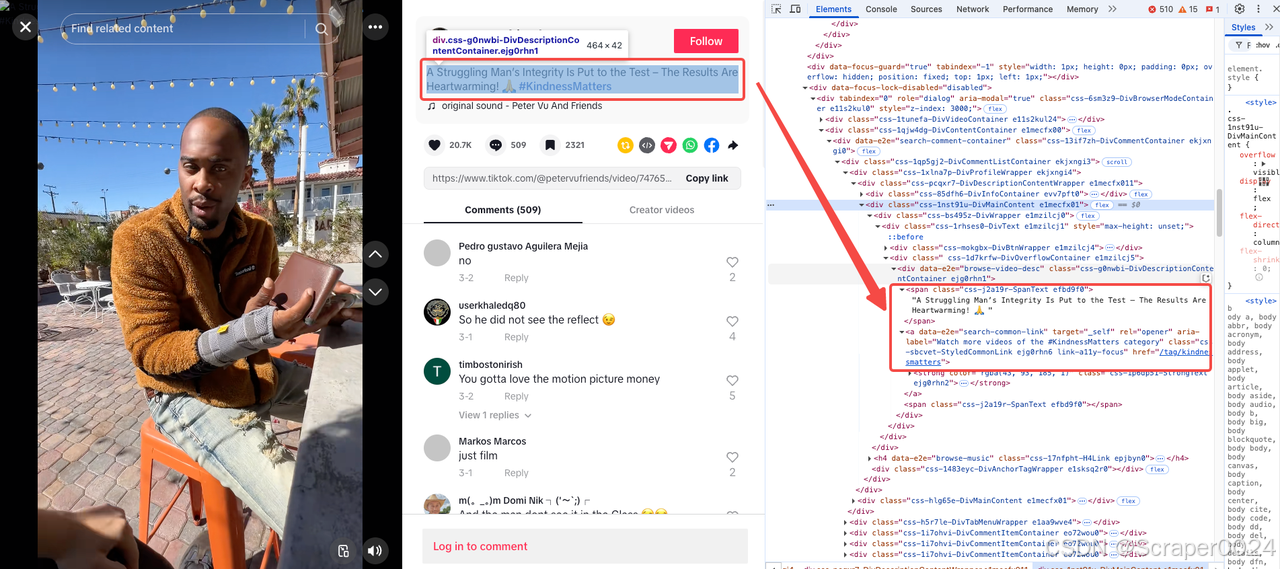The width and height of the screenshot is (1280, 569).
Task: Mute the video sound
Action: (375, 550)
